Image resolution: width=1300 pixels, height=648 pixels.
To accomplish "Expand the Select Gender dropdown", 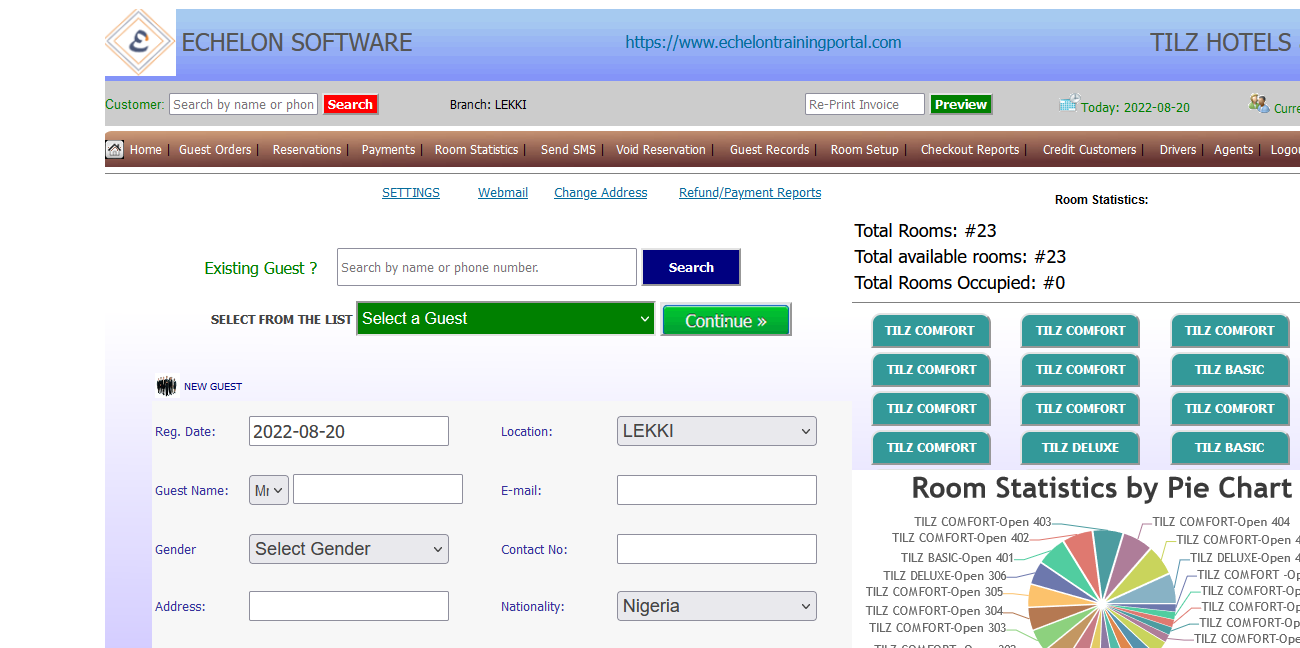I will pos(349,549).
